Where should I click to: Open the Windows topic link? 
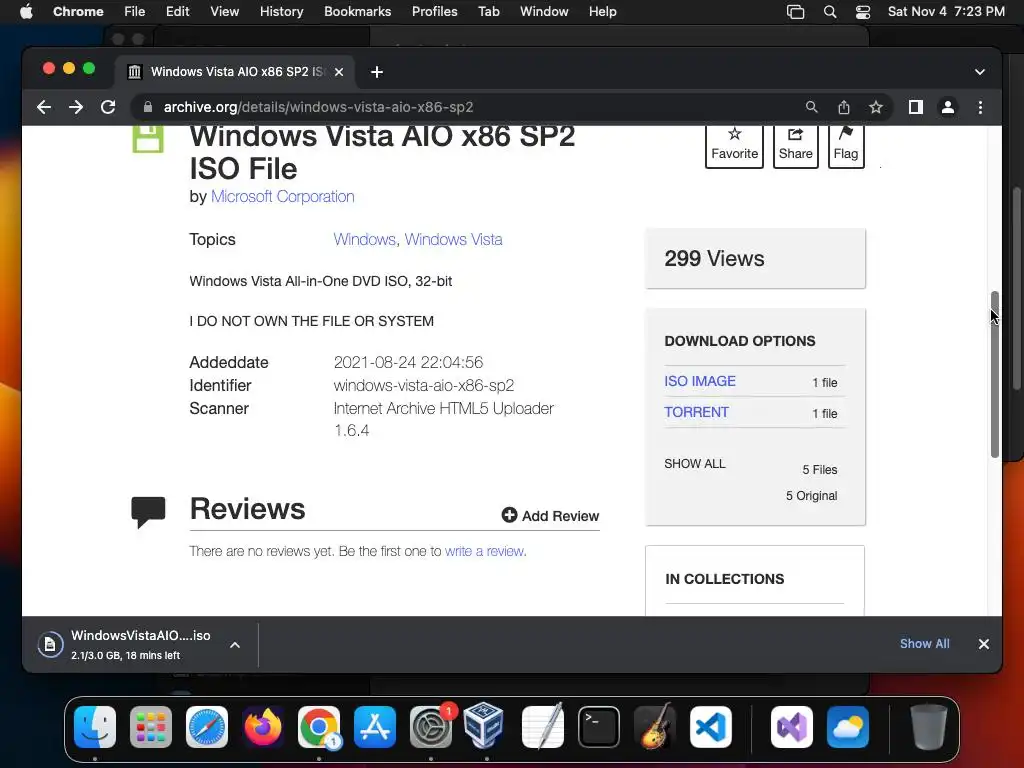(x=364, y=240)
